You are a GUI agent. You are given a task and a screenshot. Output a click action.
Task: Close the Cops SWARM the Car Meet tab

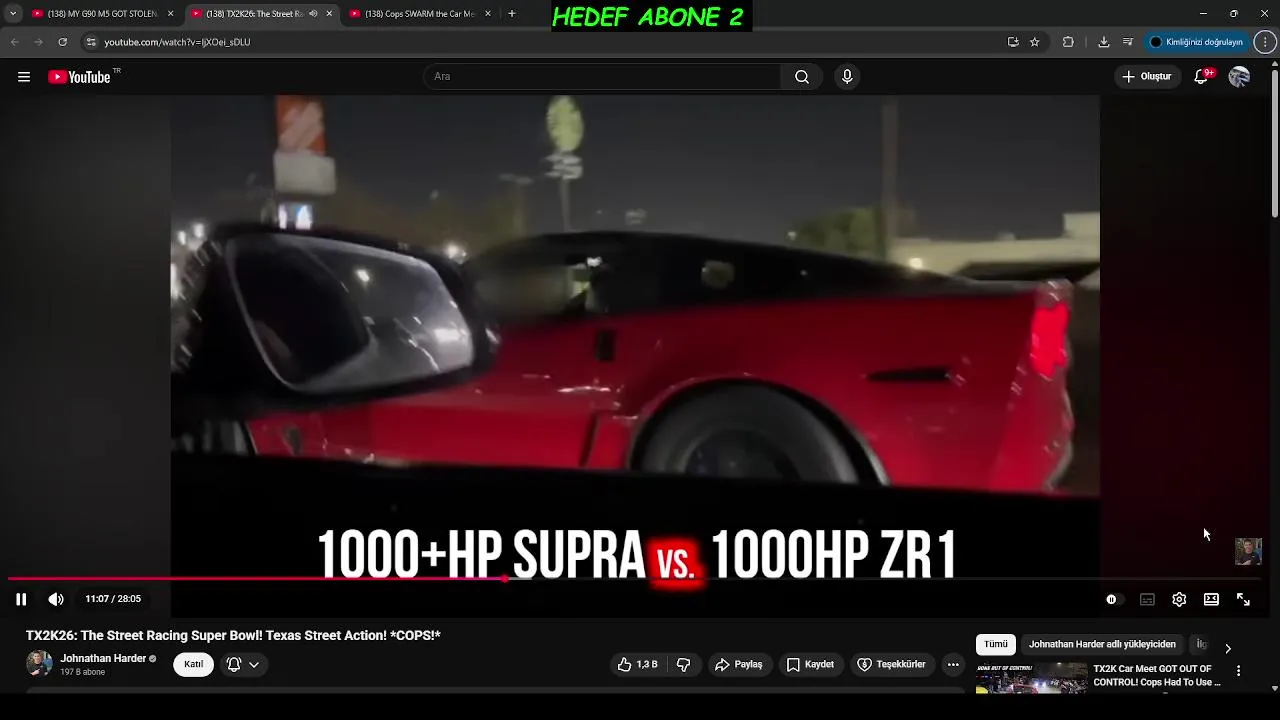(488, 14)
